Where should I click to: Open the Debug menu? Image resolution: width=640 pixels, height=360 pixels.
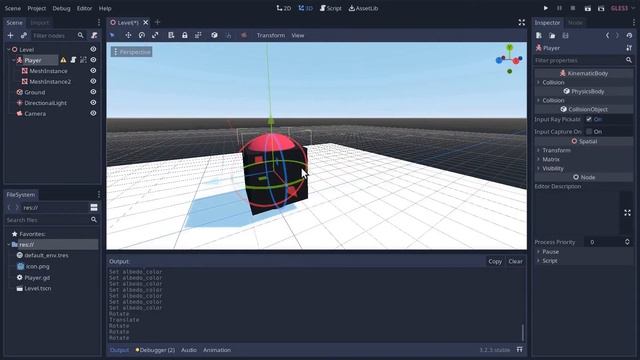pyautogui.click(x=61, y=8)
